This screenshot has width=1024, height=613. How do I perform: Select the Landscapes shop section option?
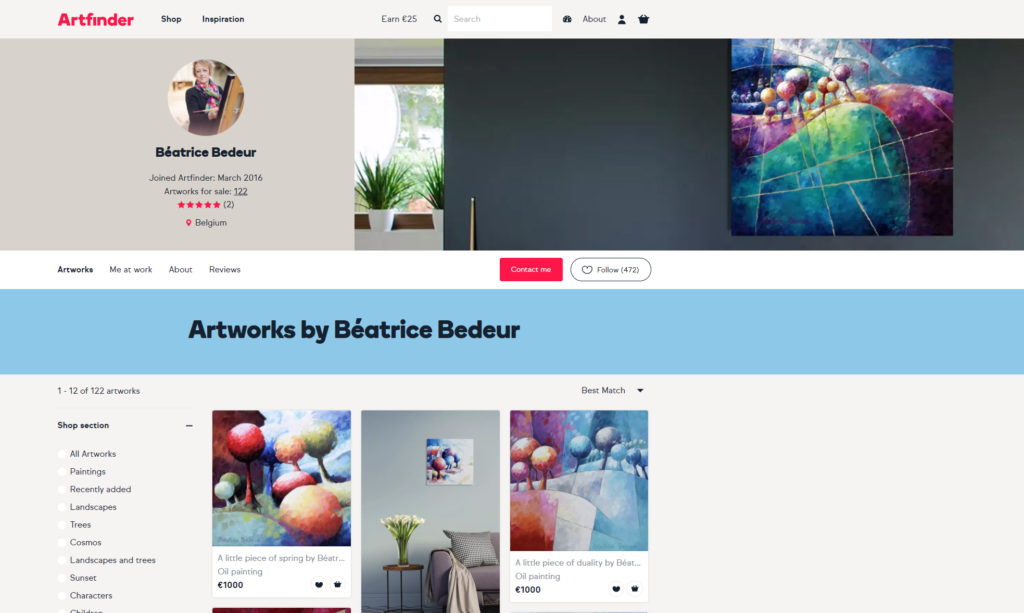87,507
